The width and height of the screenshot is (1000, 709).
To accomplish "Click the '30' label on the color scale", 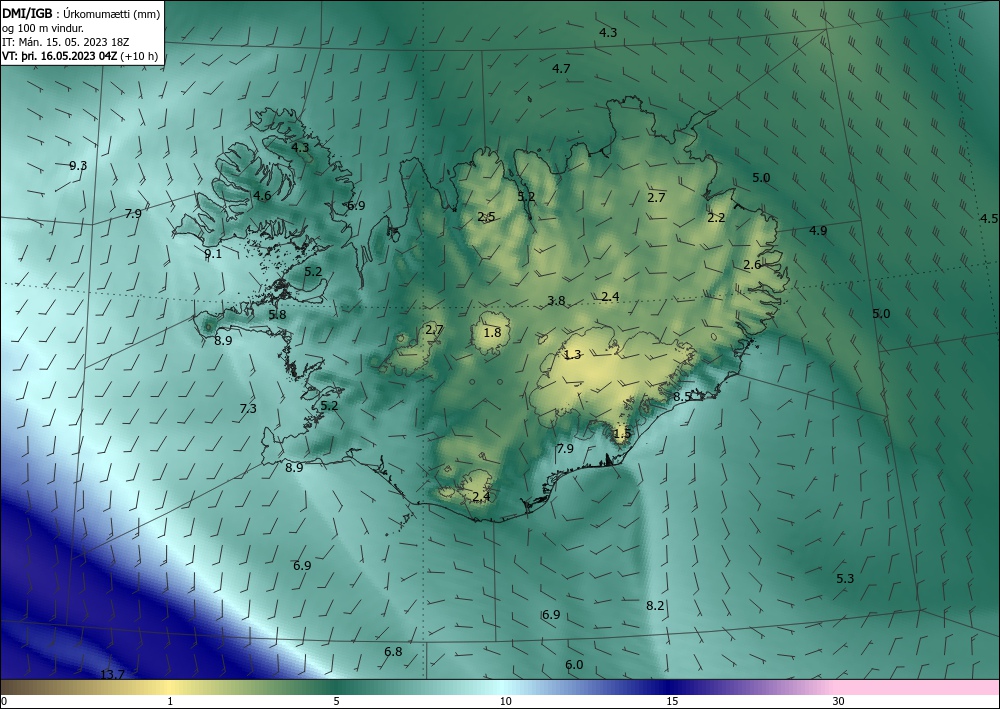I will tap(838, 702).
